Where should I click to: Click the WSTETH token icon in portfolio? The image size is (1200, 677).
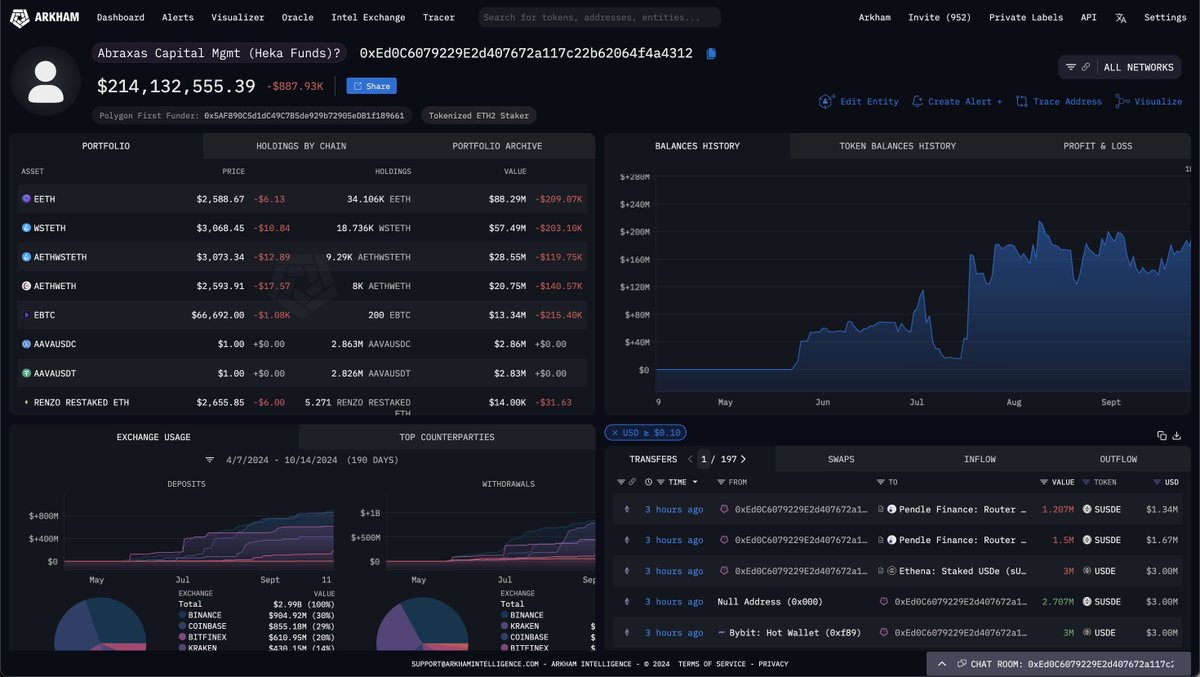(26, 228)
